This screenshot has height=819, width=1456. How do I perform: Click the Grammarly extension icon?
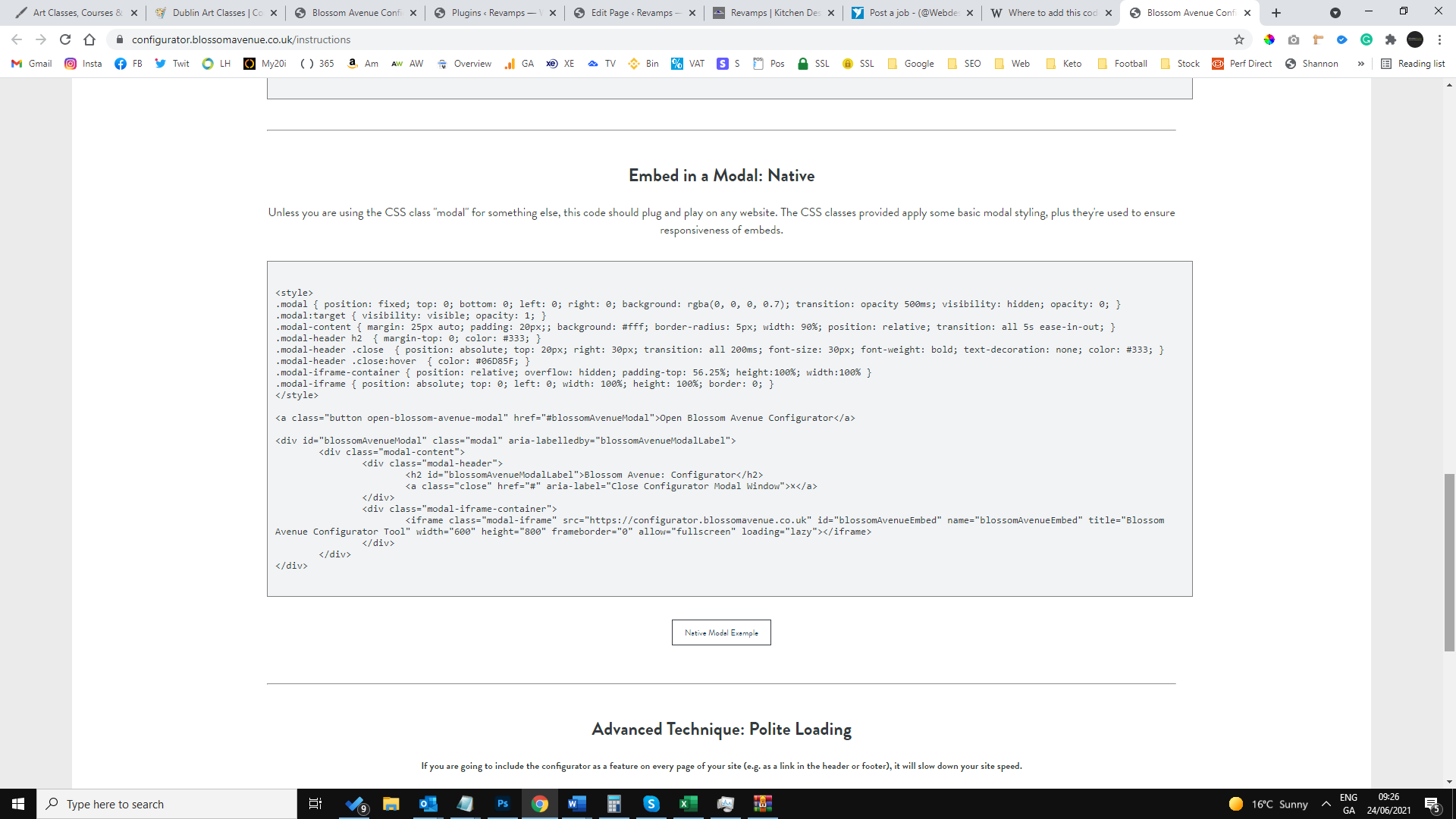pos(1367,39)
